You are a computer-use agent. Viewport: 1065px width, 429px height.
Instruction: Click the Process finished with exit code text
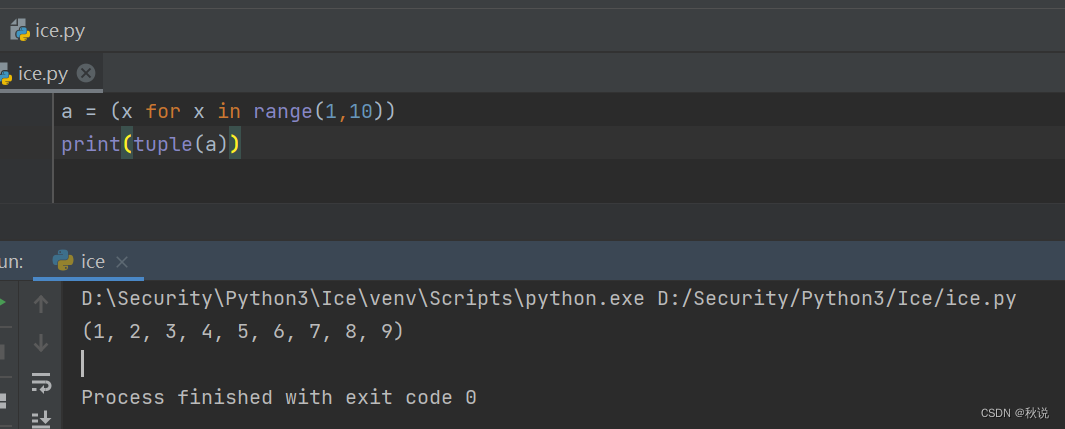(279, 397)
